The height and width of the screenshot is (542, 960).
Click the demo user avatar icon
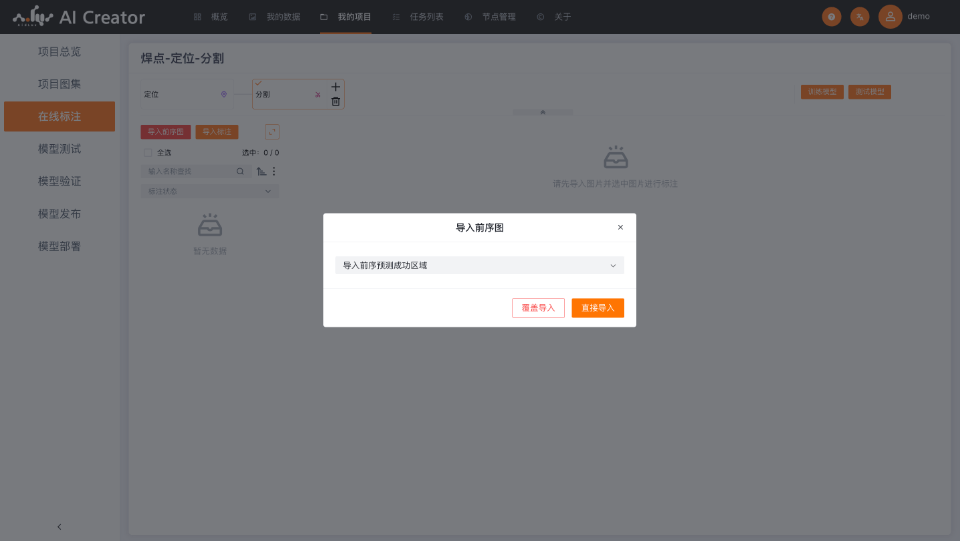(890, 17)
